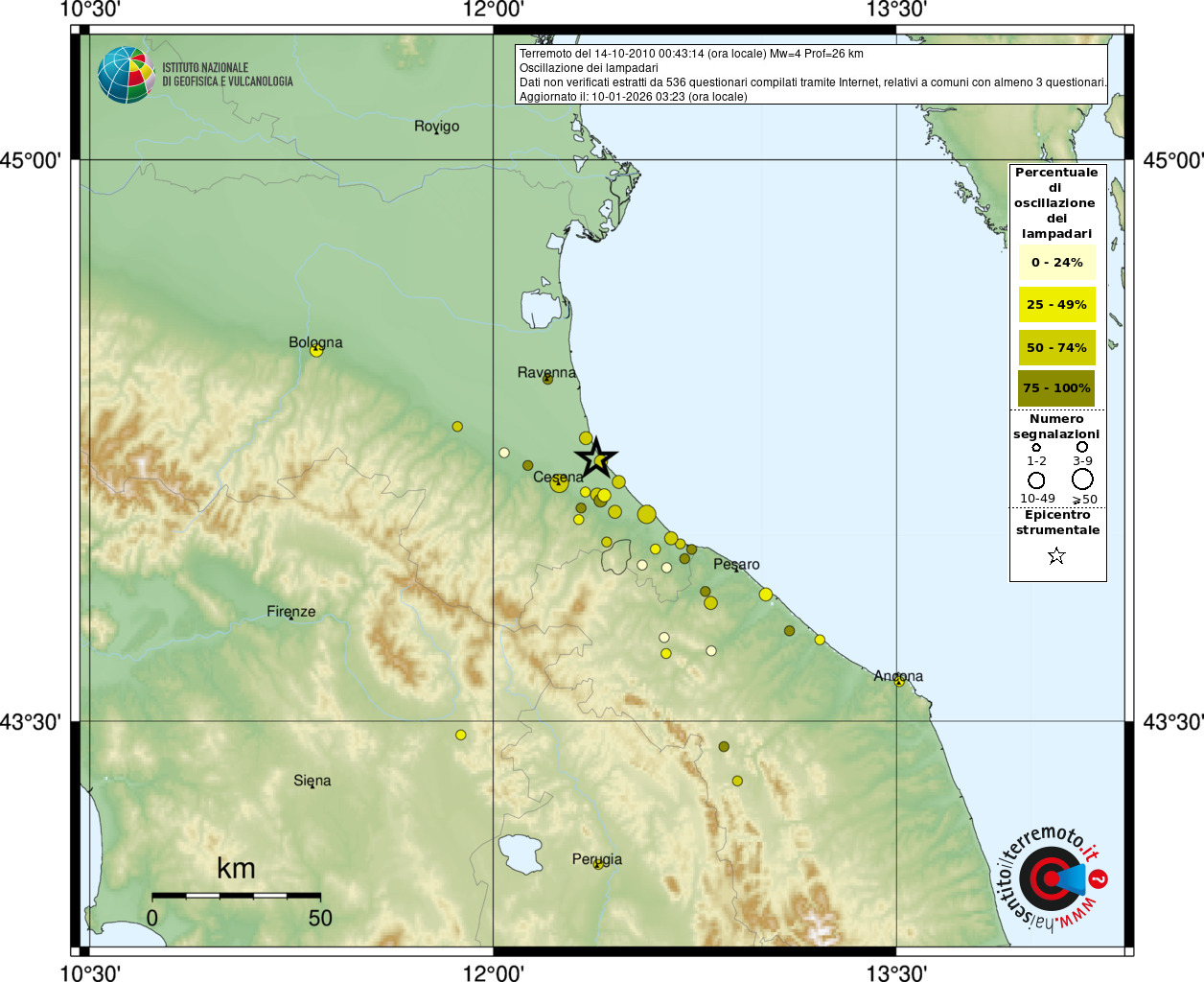Click the Firenze city label

[290, 611]
